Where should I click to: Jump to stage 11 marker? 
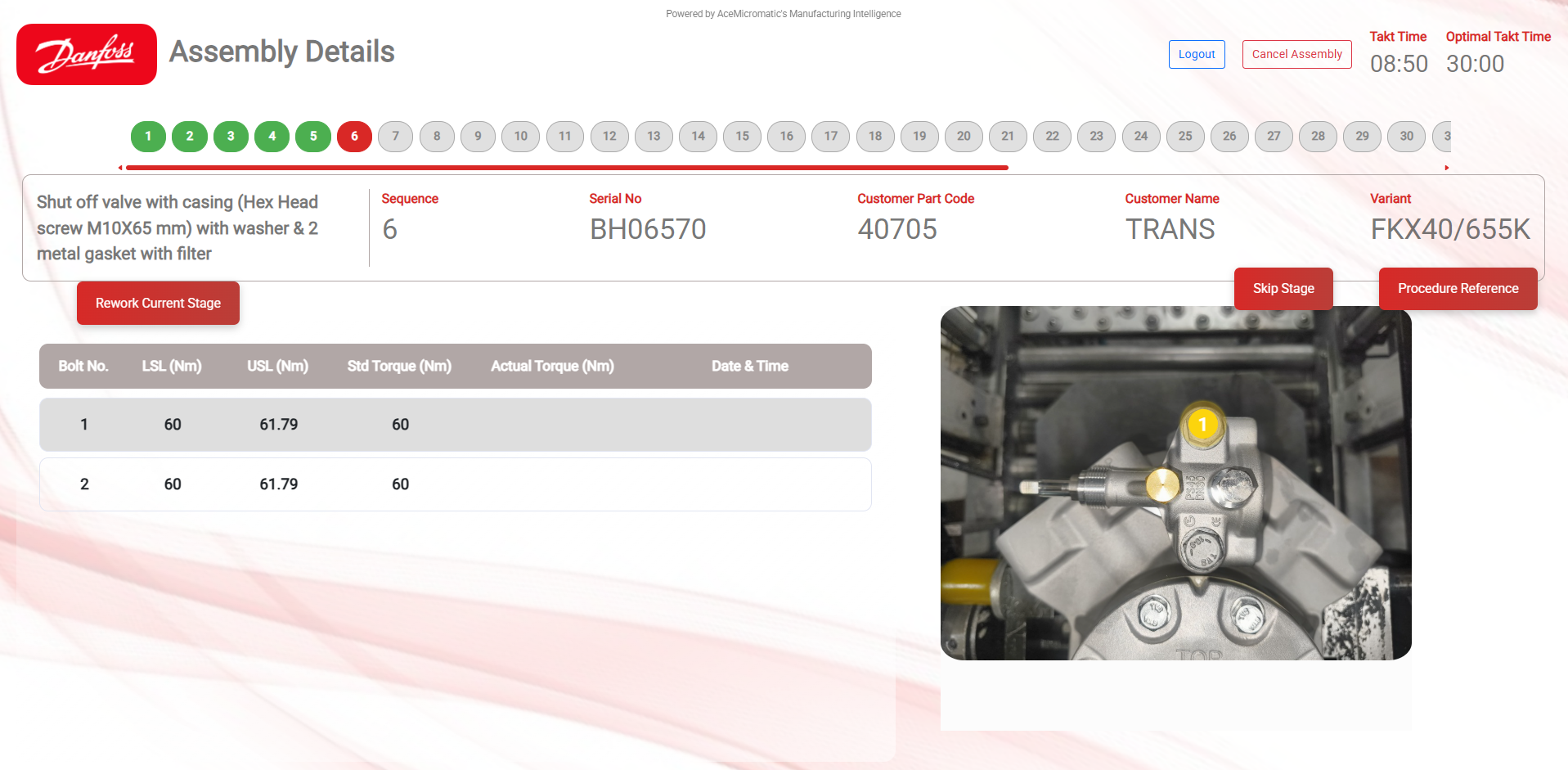click(565, 137)
